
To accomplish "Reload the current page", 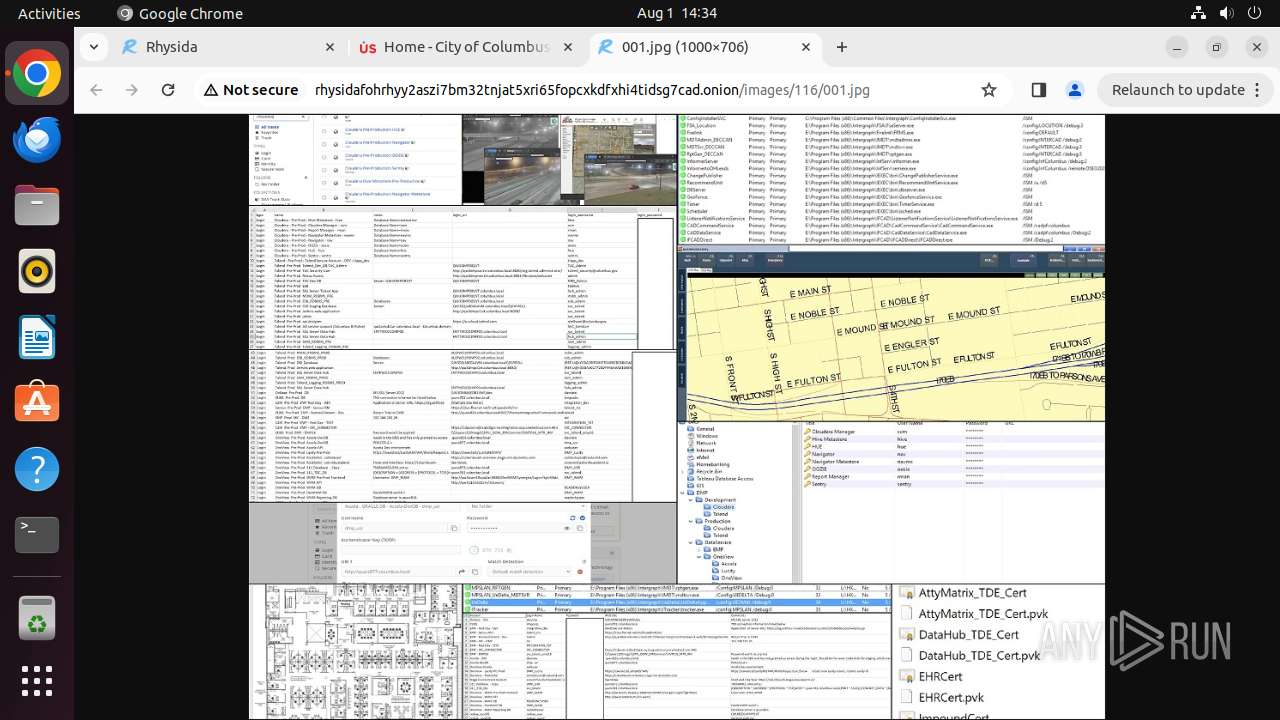I will (168, 90).
